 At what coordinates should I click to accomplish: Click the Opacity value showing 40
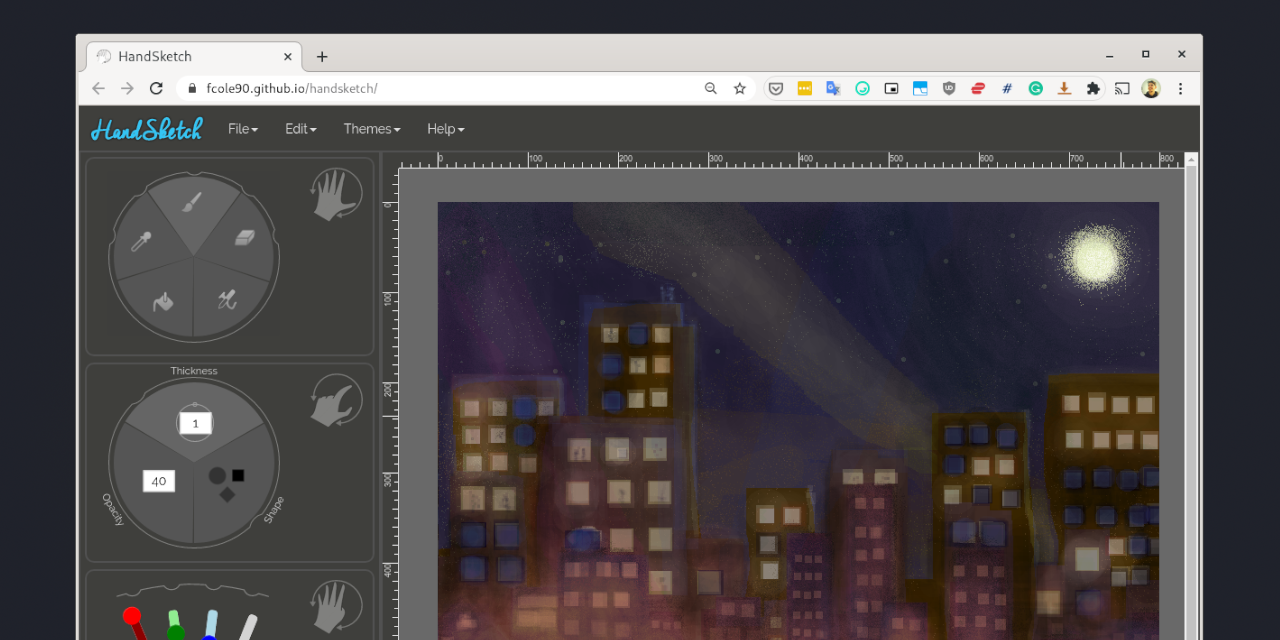click(x=157, y=481)
